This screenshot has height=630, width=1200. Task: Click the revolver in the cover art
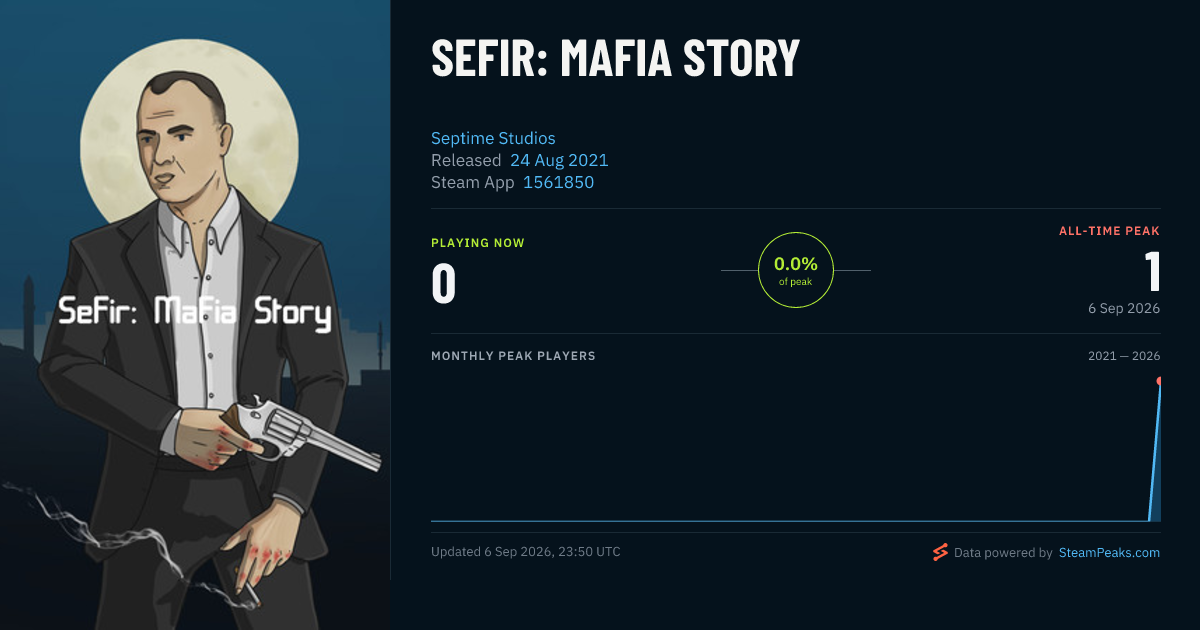tap(300, 432)
